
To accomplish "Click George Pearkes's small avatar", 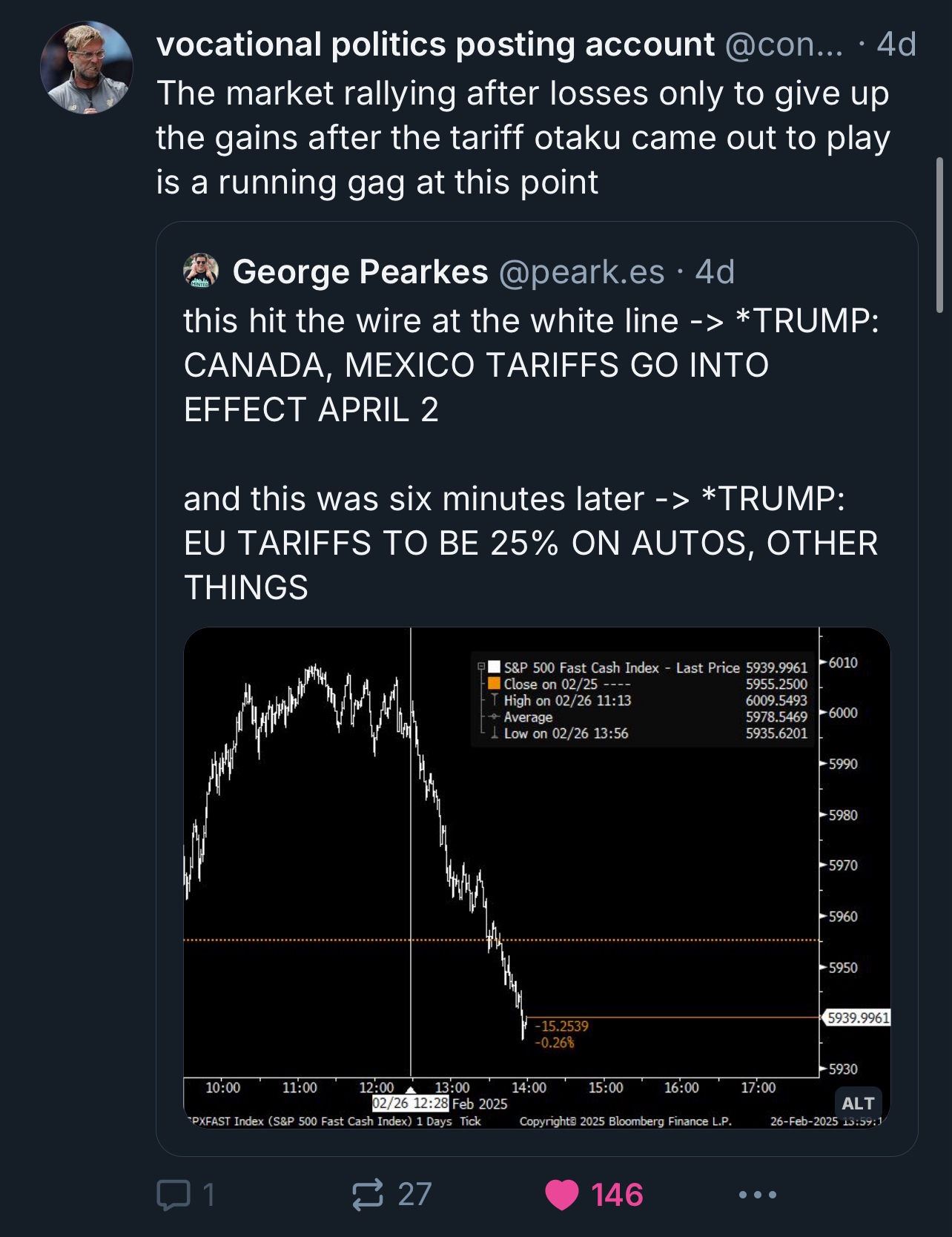I will point(201,271).
